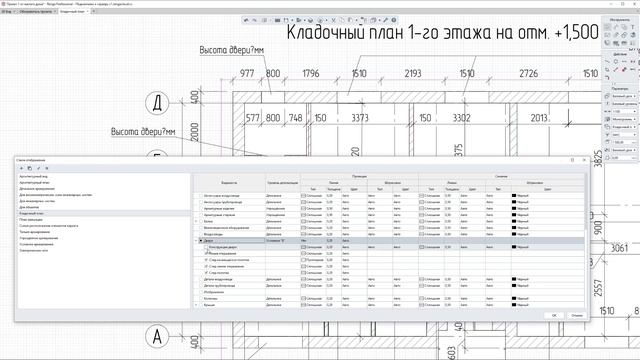Viewport: 640px width, 360px height.
Task: Cancel the display styles dialog
Action: (x=577, y=316)
